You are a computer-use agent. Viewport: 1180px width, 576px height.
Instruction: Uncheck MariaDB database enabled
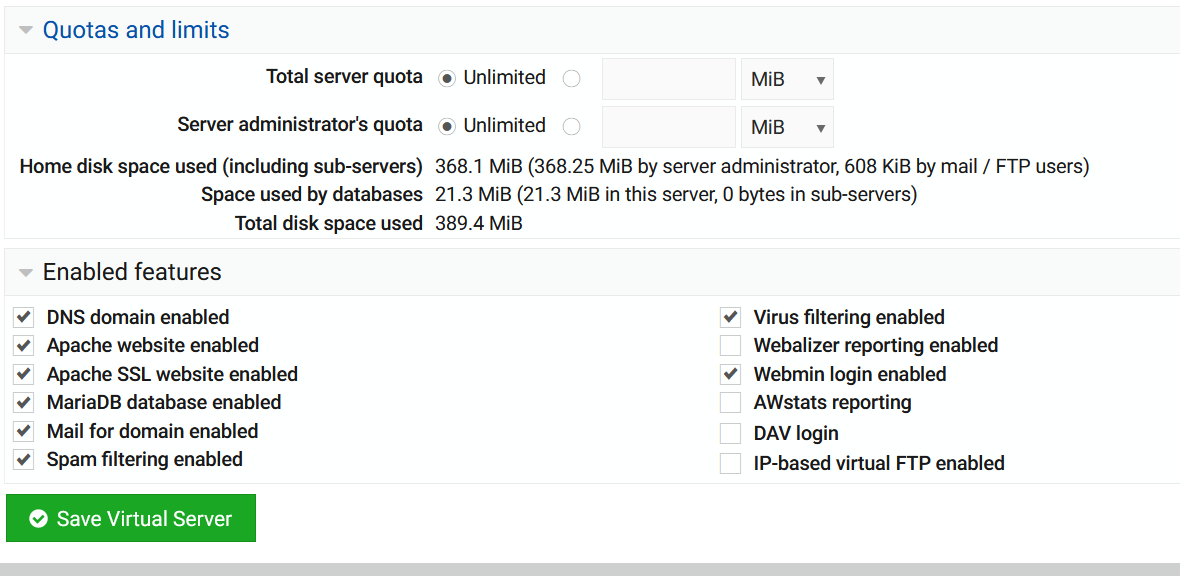click(x=23, y=403)
